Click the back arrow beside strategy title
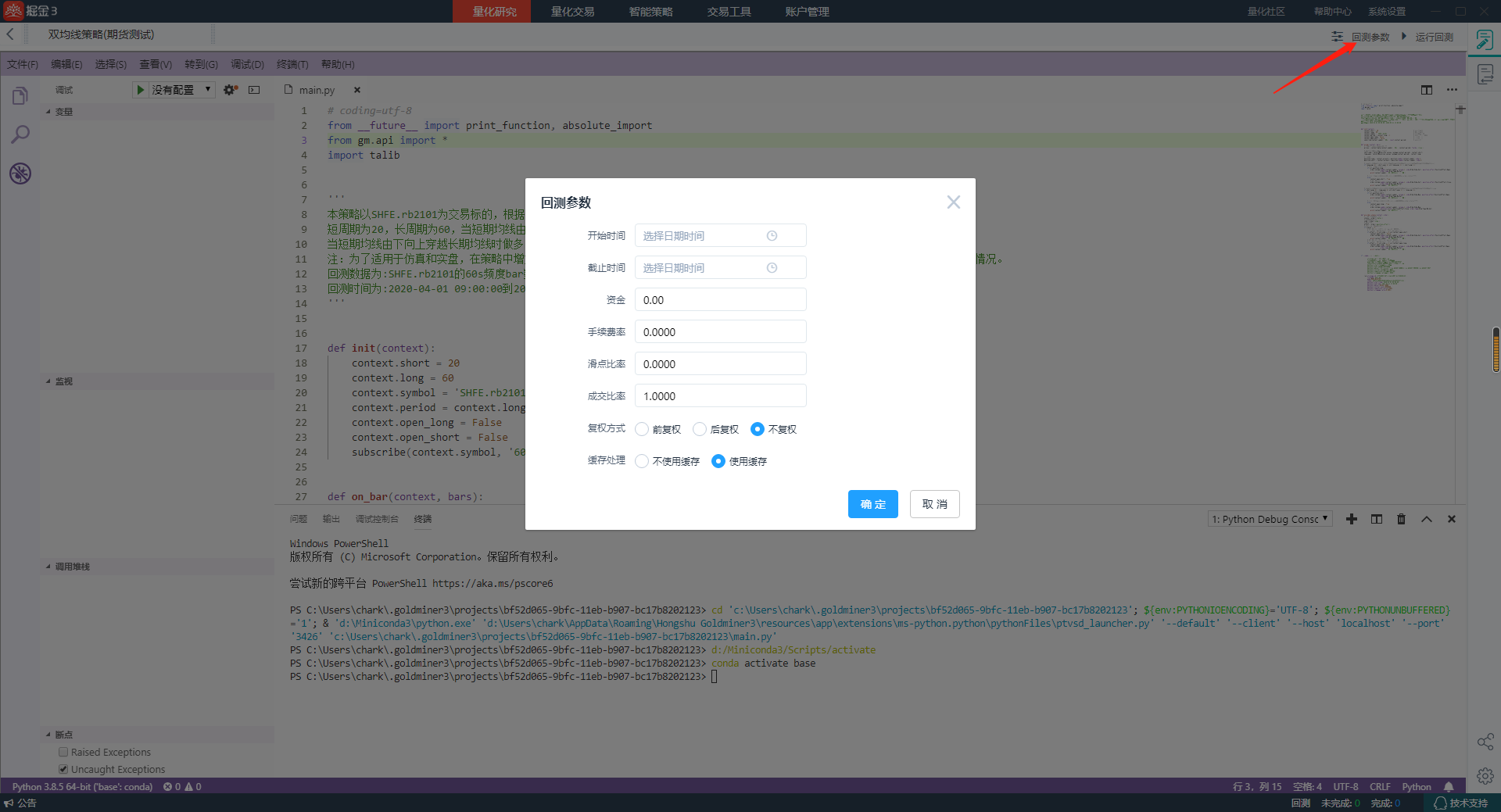Viewport: 1501px width, 812px height. pos(10,34)
